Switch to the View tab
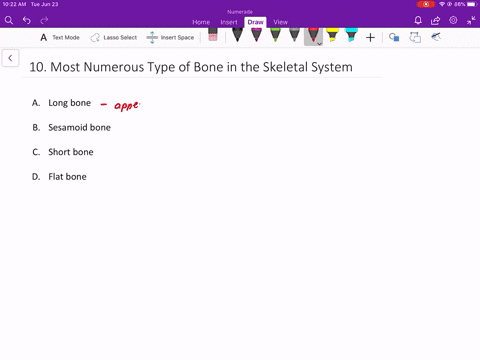480x360 pixels. 280,22
